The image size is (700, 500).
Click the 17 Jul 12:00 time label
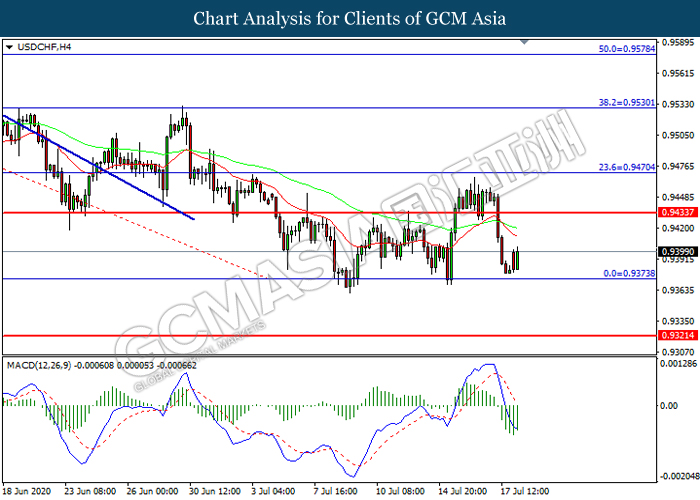click(524, 492)
